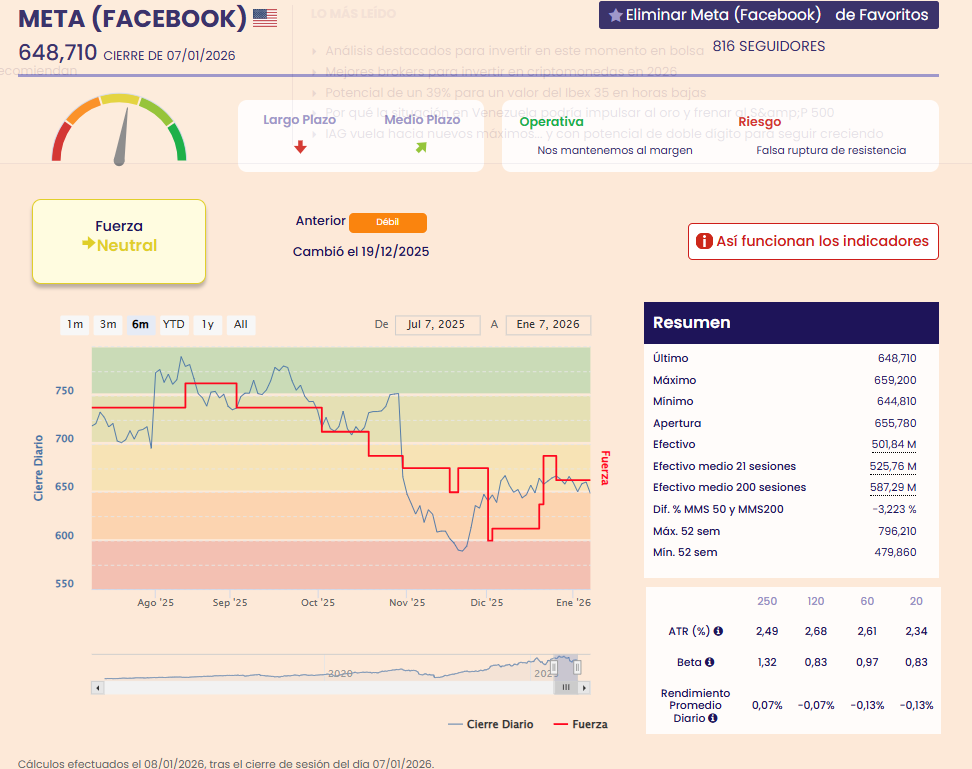Select the 1y chart range
The image size is (972, 769).
(208, 324)
